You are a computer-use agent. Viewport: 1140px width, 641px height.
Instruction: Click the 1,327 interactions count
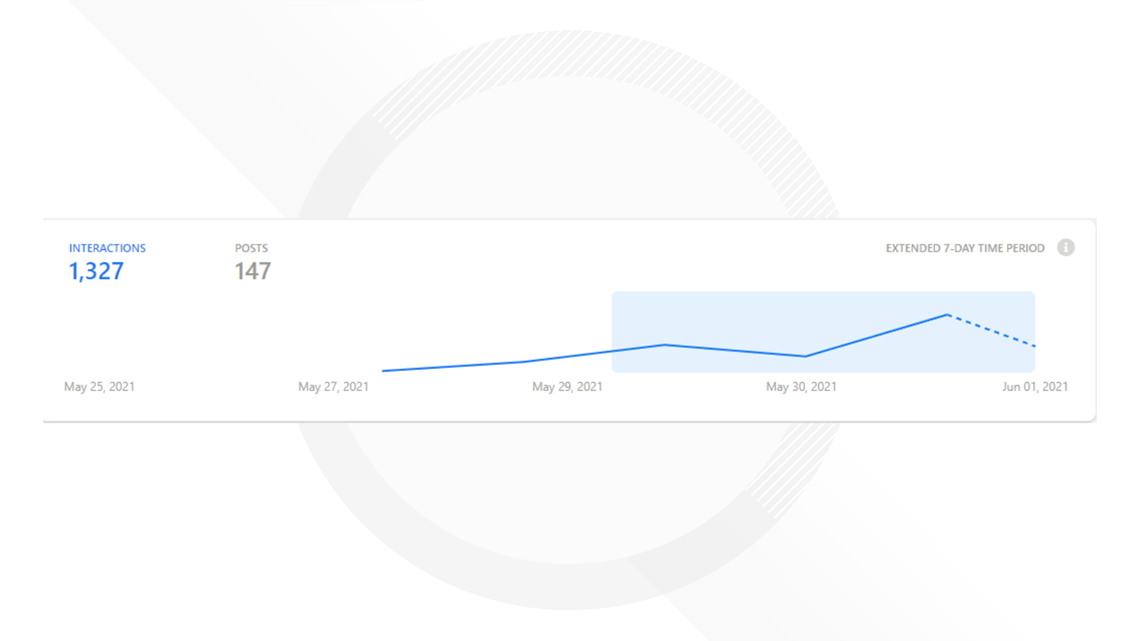coord(96,271)
